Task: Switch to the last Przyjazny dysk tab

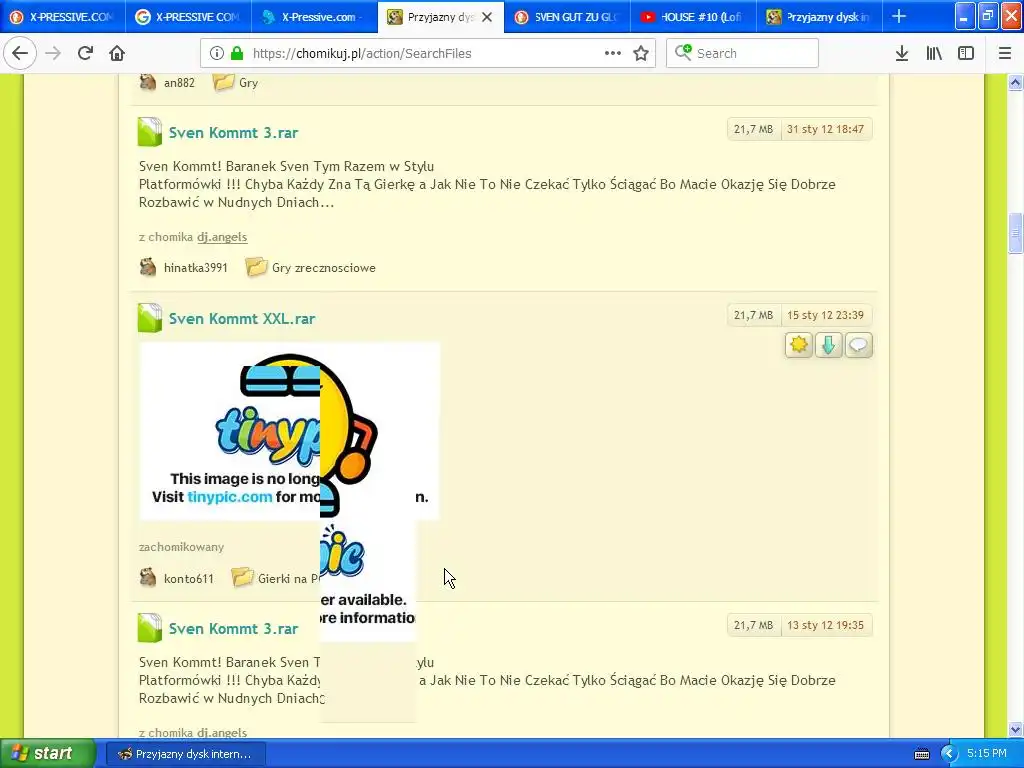Action: coord(819,17)
